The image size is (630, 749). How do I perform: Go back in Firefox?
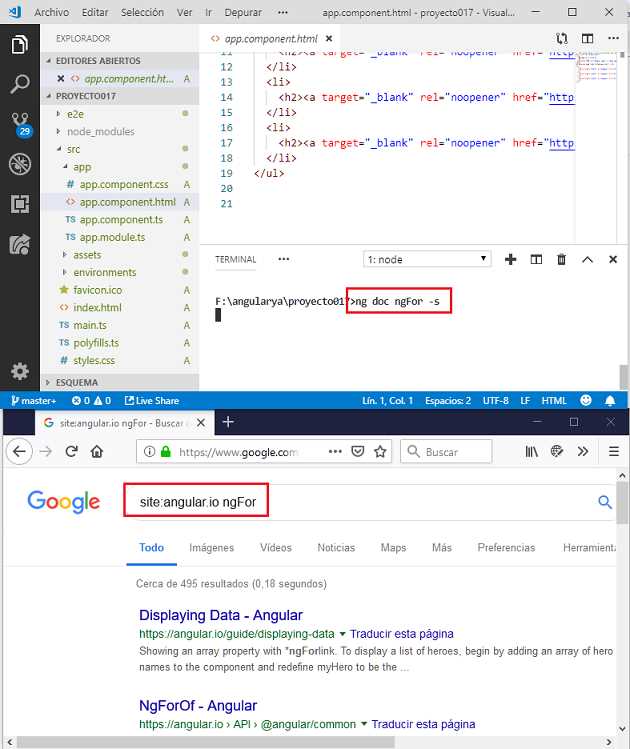[20, 451]
